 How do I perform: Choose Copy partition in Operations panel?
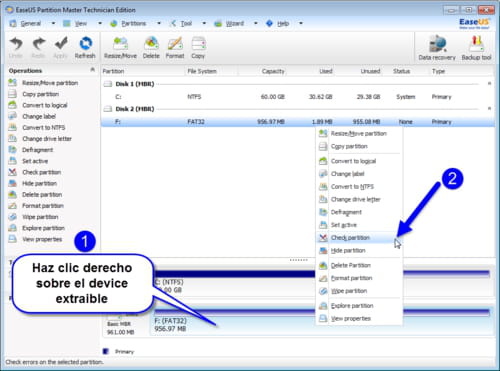click(34, 94)
